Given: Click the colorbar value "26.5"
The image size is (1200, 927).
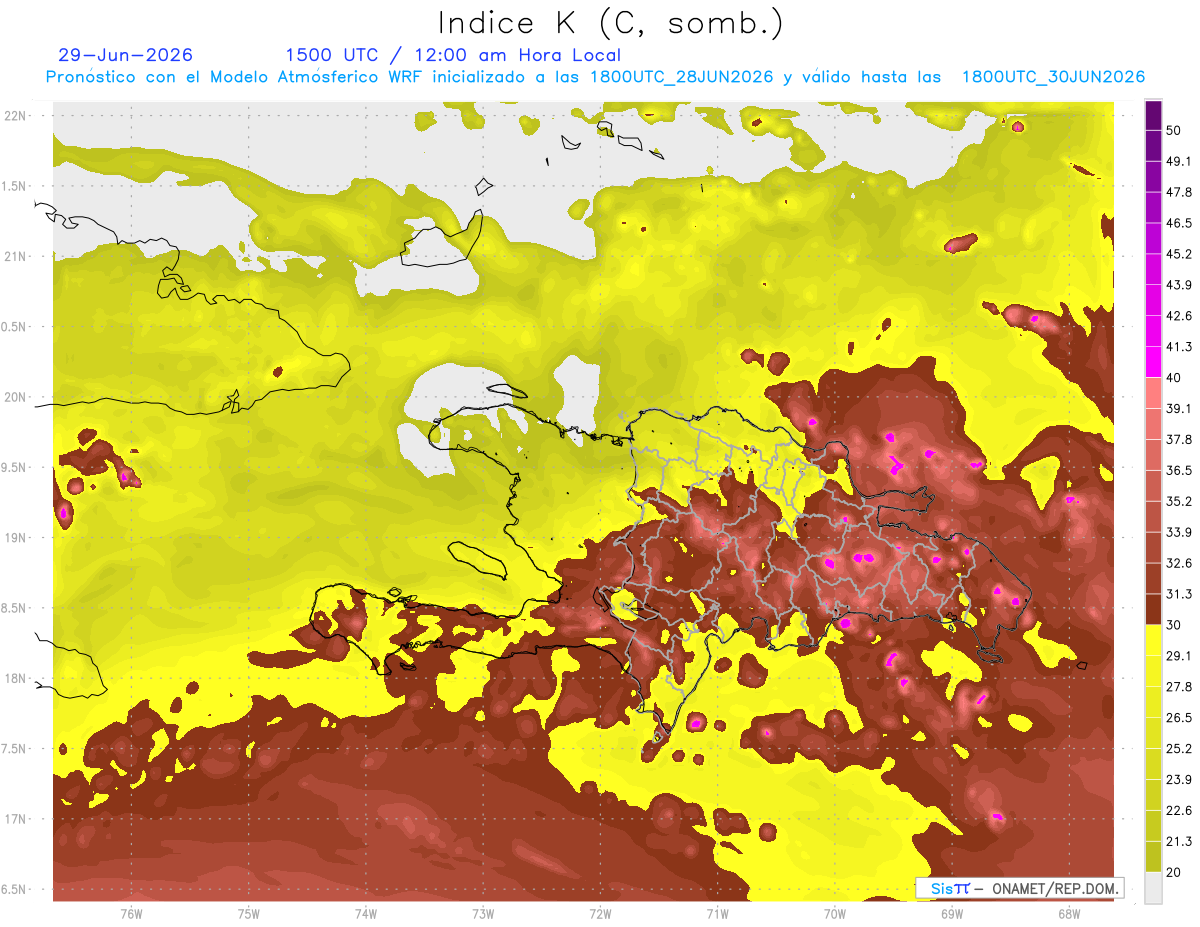Looking at the screenshot, I should (1178, 718).
